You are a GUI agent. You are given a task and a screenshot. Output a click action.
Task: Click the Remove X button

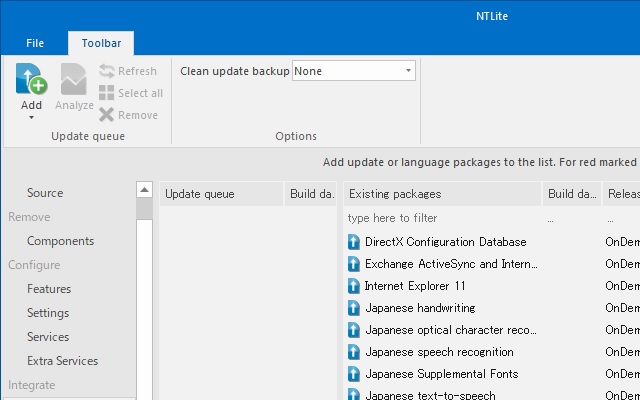128,115
